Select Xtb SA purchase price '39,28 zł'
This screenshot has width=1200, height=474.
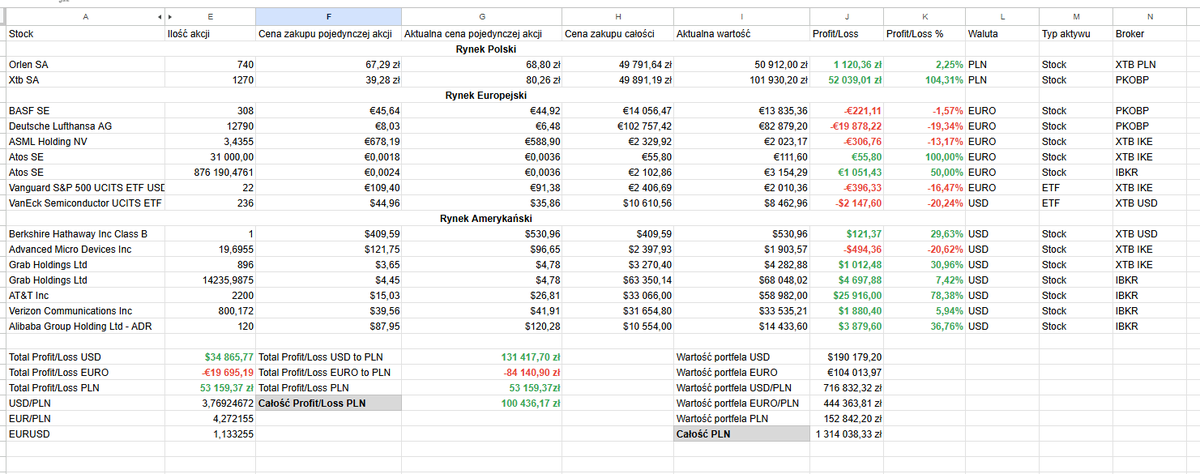tap(329, 78)
